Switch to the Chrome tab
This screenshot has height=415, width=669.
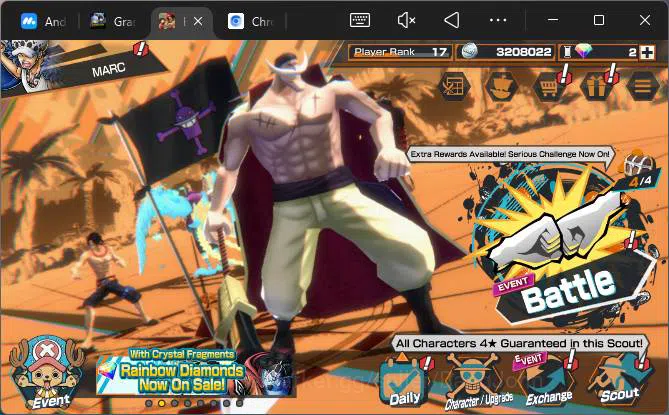[251, 21]
